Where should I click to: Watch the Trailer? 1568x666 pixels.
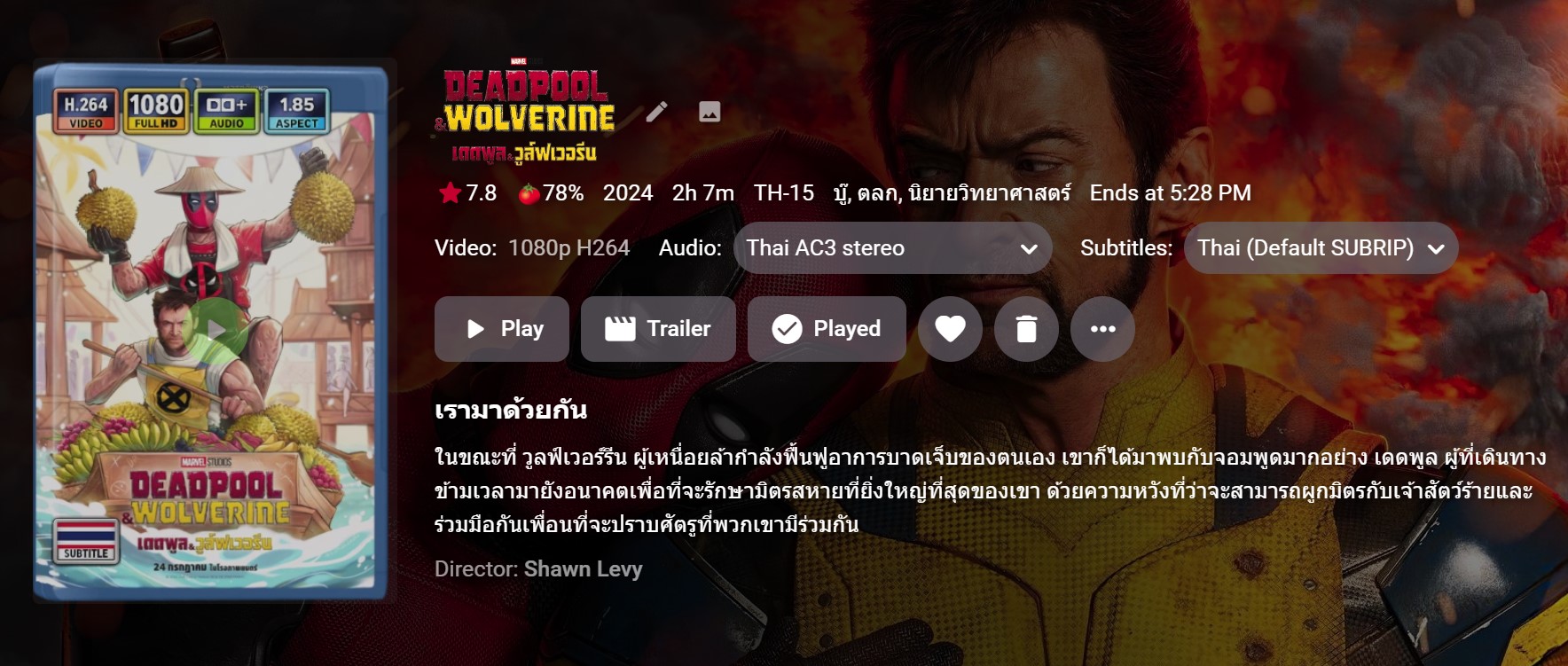(x=658, y=329)
